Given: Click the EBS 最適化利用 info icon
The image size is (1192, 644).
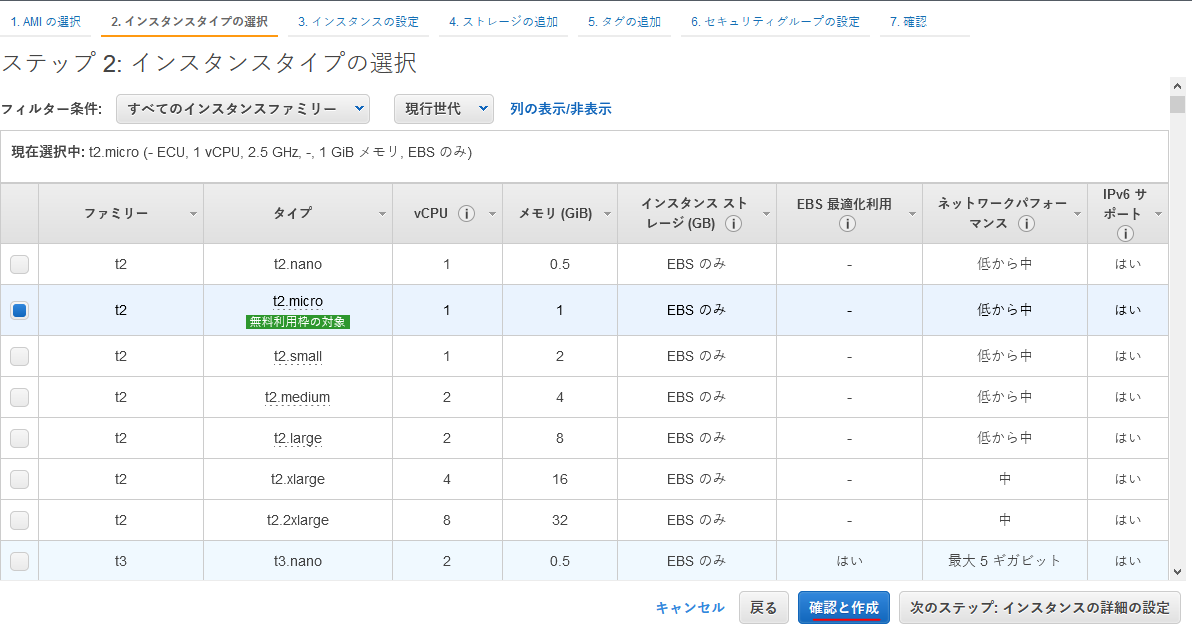Looking at the screenshot, I should coord(847,223).
